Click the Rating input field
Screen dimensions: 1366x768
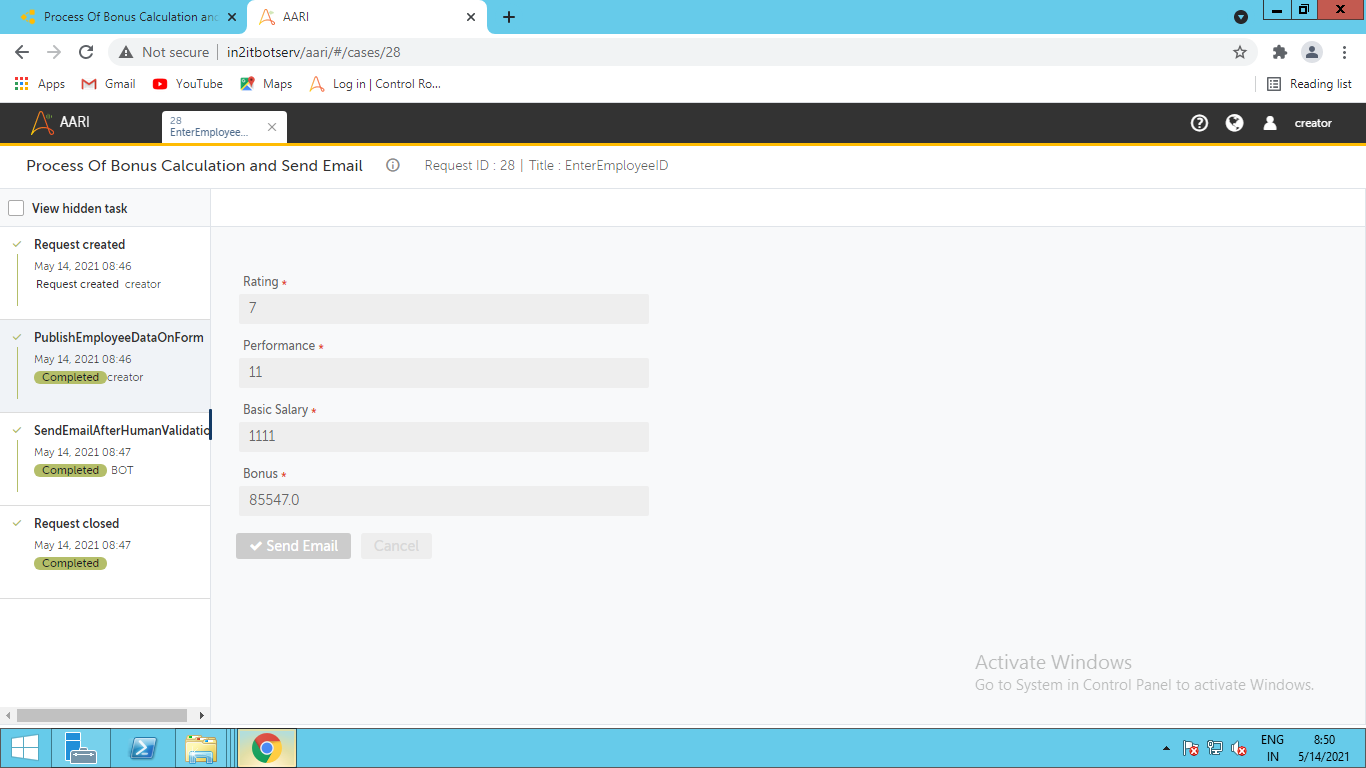point(444,309)
